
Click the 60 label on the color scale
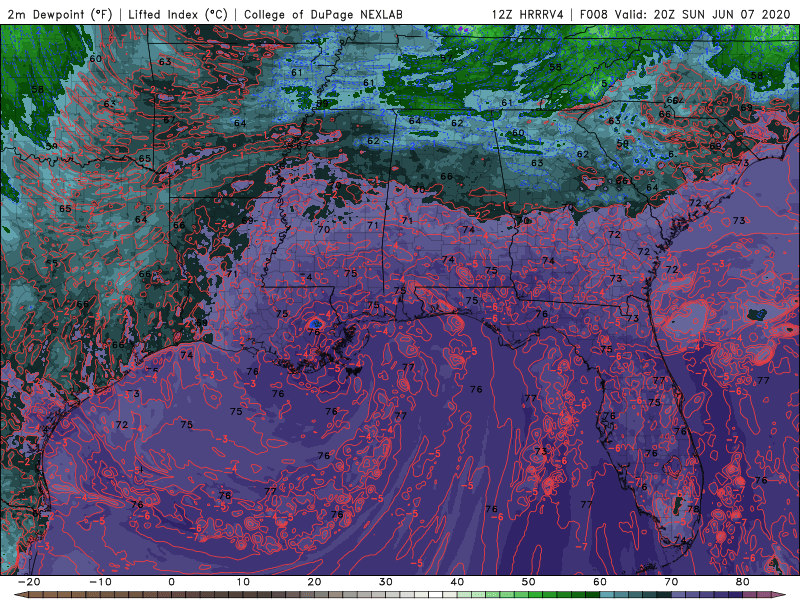click(600, 582)
